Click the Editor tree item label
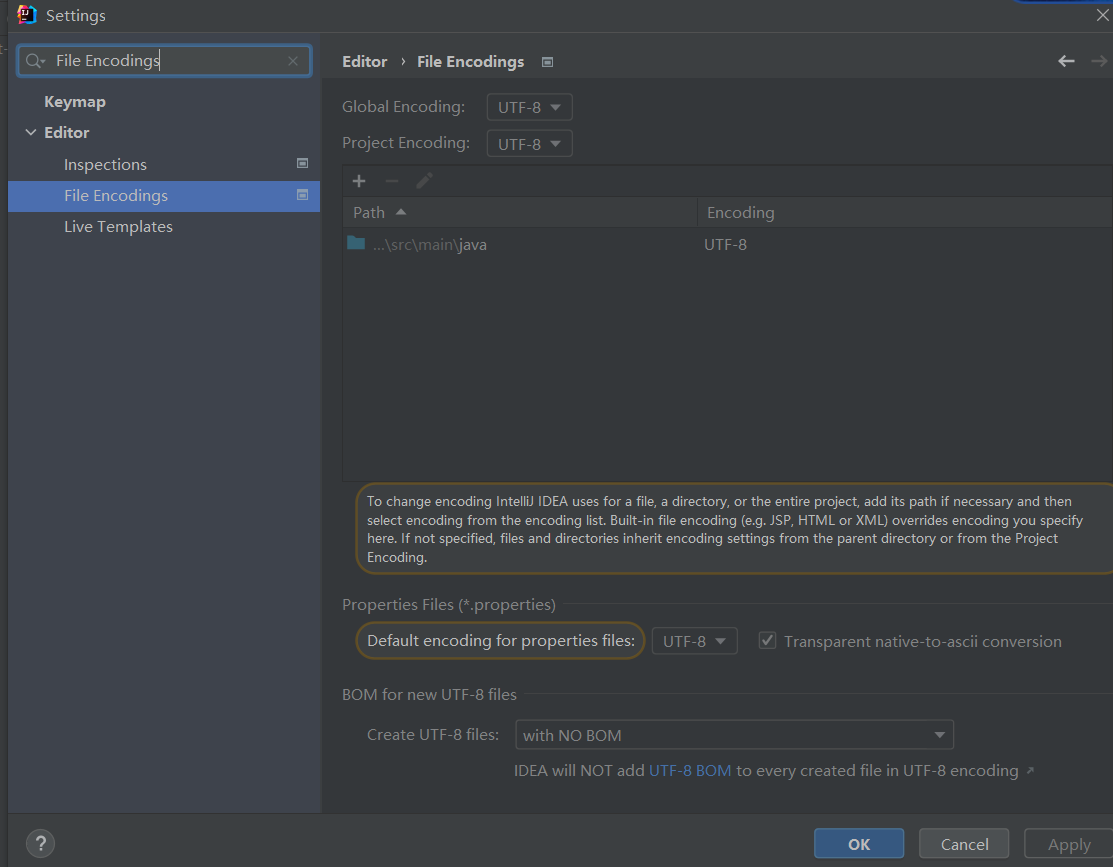This screenshot has width=1113, height=867. click(67, 133)
